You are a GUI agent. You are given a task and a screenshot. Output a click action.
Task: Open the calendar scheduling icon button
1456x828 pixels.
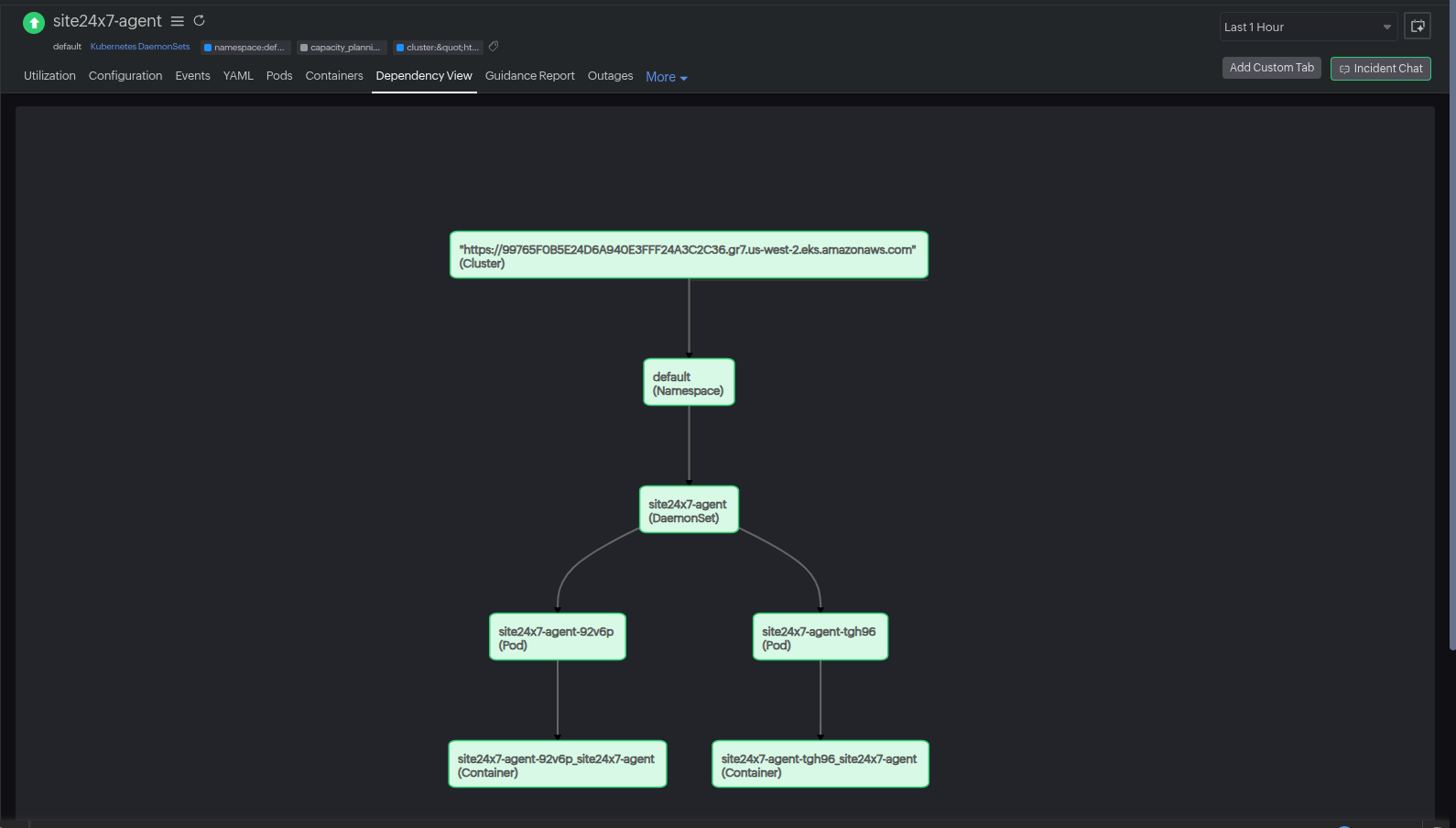[1417, 27]
